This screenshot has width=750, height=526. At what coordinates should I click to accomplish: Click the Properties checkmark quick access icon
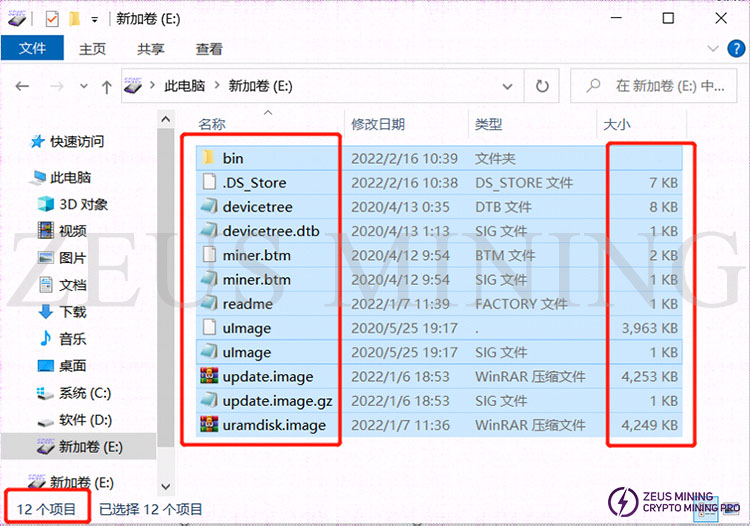pyautogui.click(x=52, y=19)
